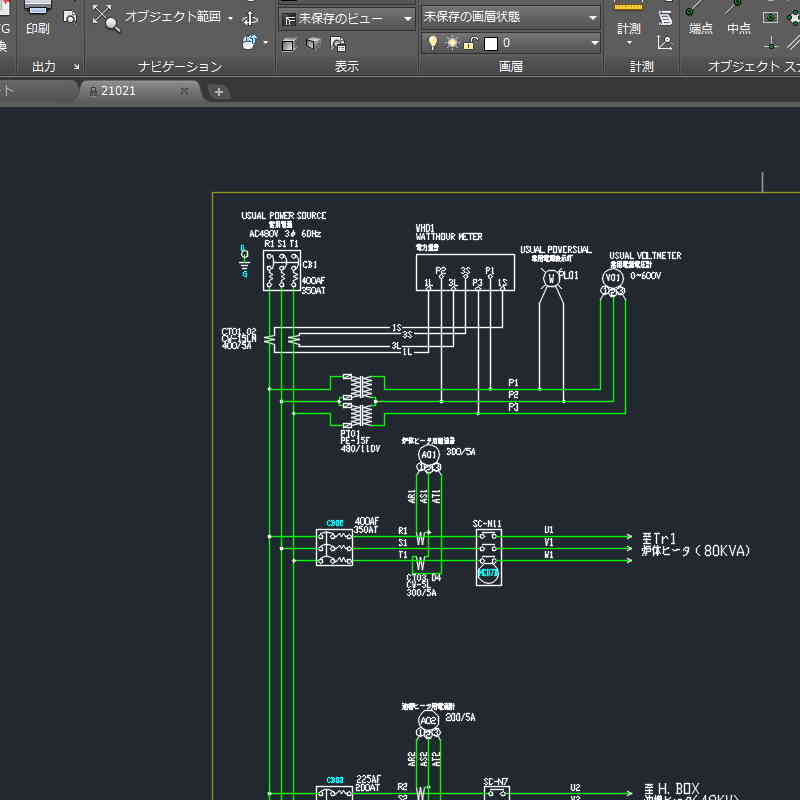Click the ID point coordinate icon
Screen dimensions: 800x800
pyautogui.click(x=665, y=43)
